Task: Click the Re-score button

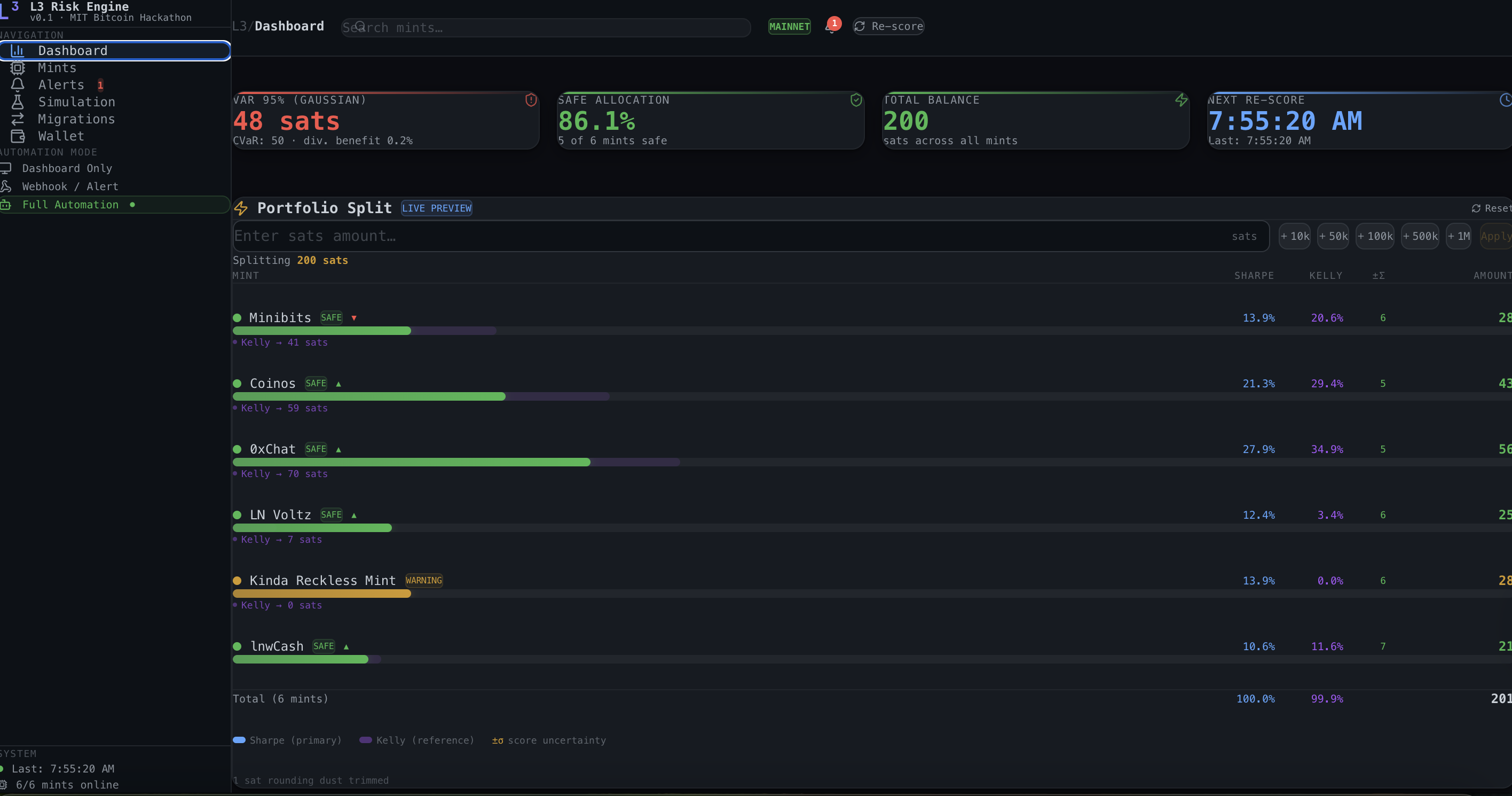Action: point(888,26)
